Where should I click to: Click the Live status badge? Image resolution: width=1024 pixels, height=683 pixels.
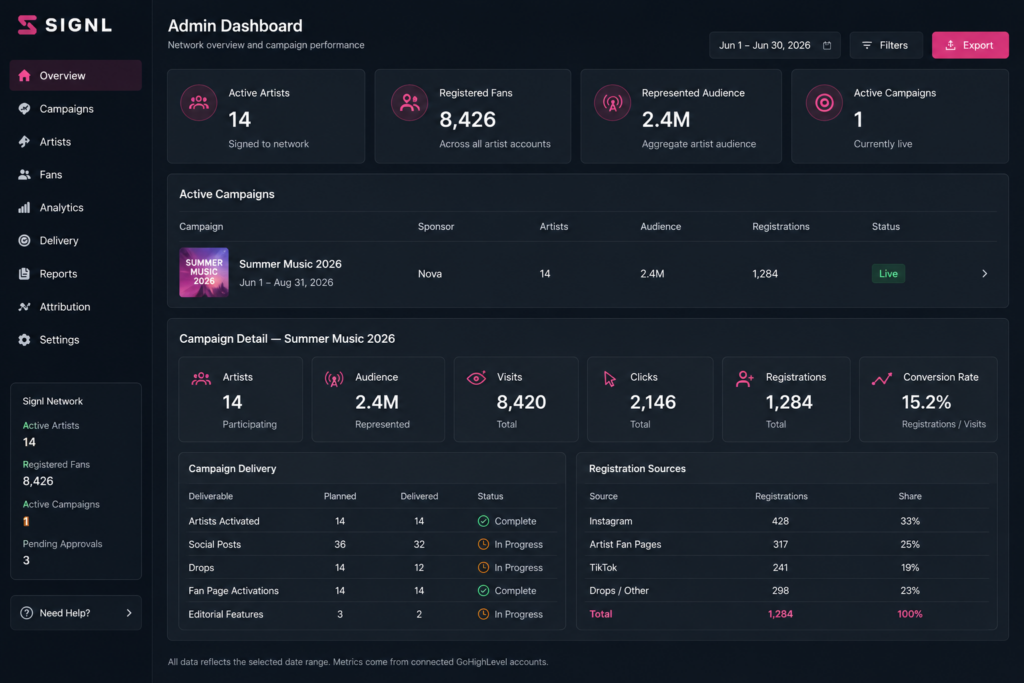pos(888,274)
